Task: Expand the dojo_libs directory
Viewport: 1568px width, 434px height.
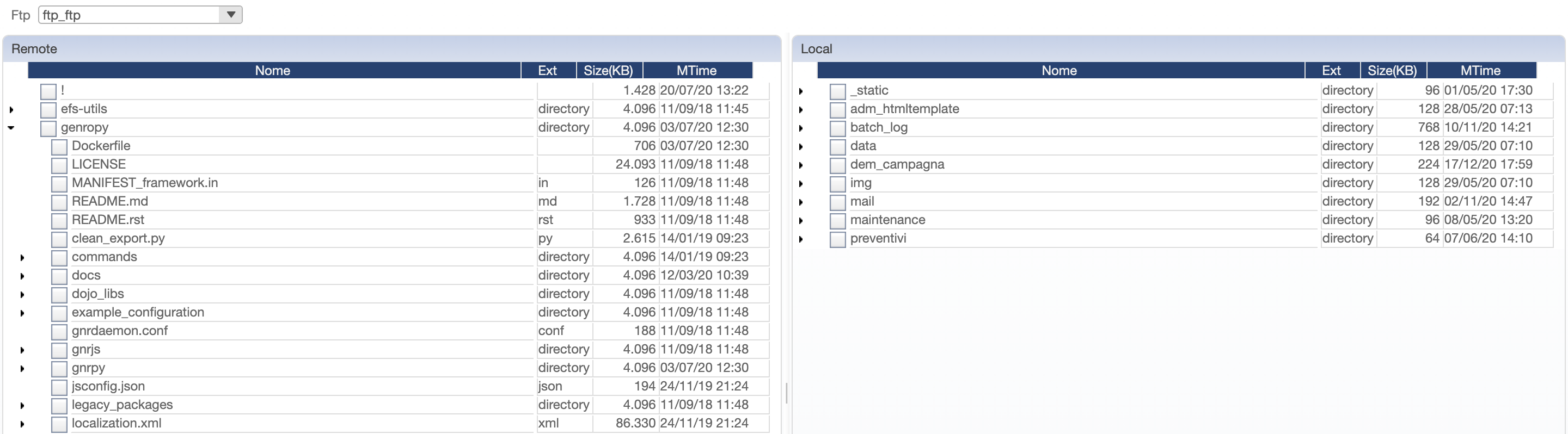Action: pos(22,295)
